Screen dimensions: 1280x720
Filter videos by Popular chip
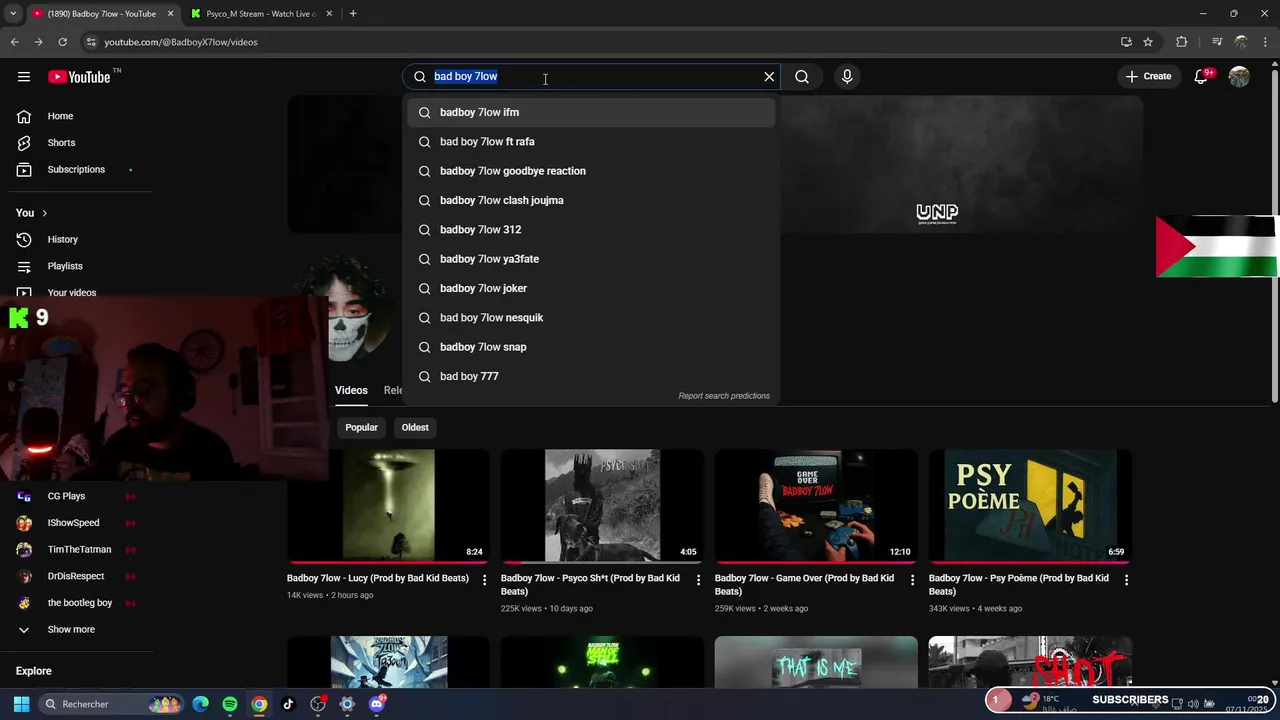(x=361, y=427)
